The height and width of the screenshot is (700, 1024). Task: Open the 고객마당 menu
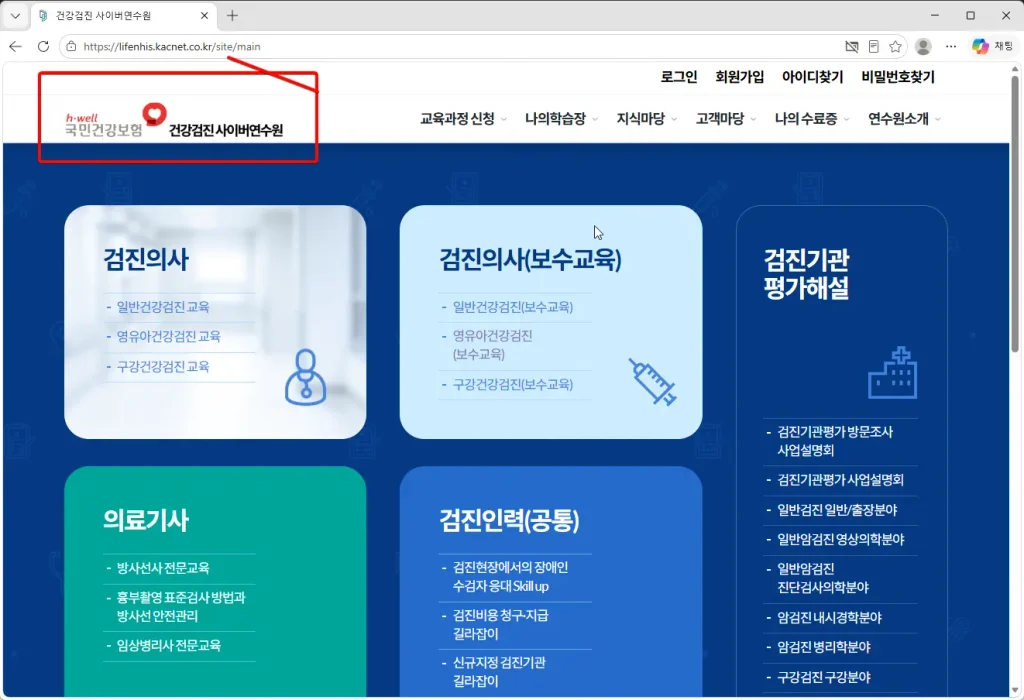coord(720,119)
